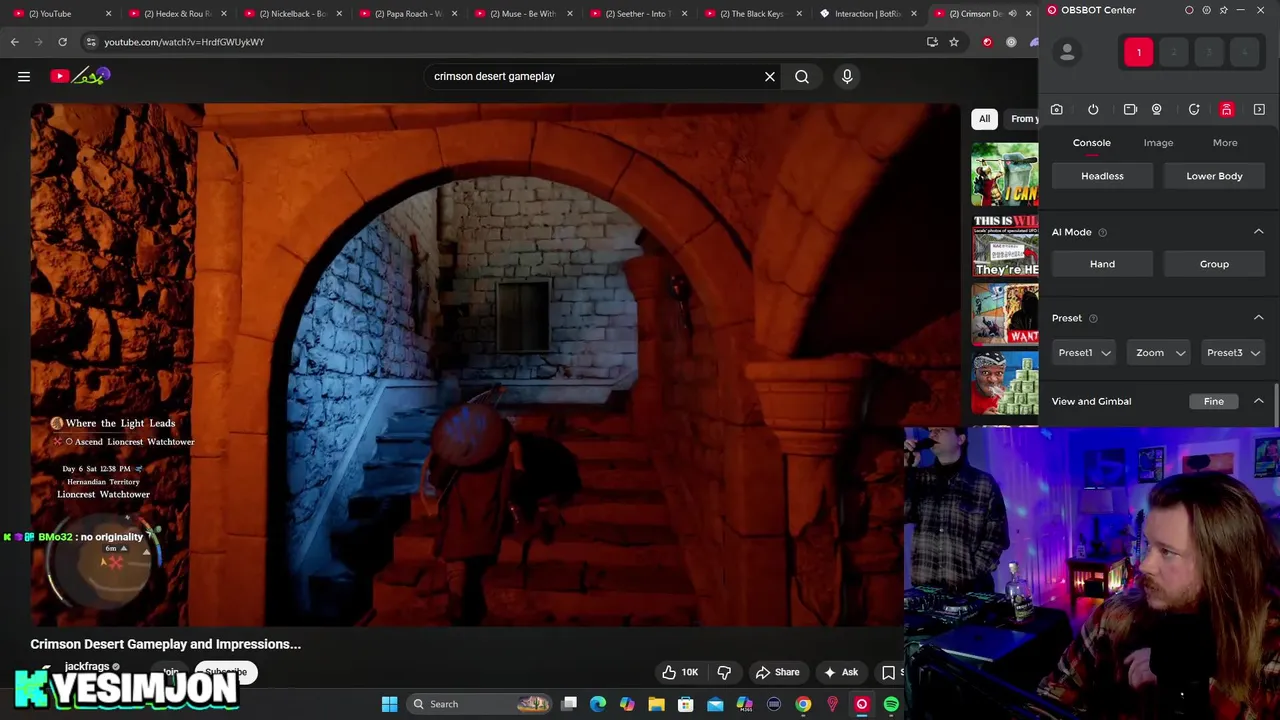Toggle the Lower Body tracking mode
Image resolution: width=1280 pixels, height=720 pixels.
pos(1214,176)
